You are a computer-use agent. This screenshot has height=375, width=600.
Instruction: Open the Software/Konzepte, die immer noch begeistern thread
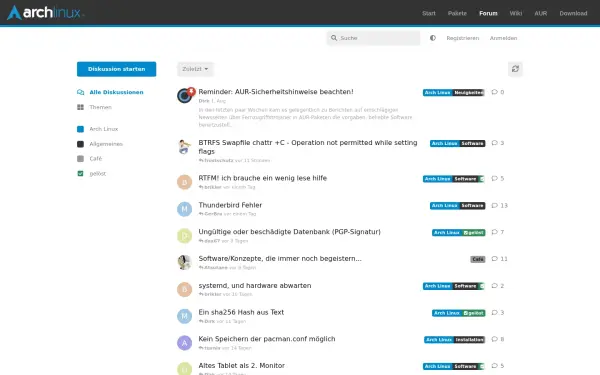pos(280,258)
